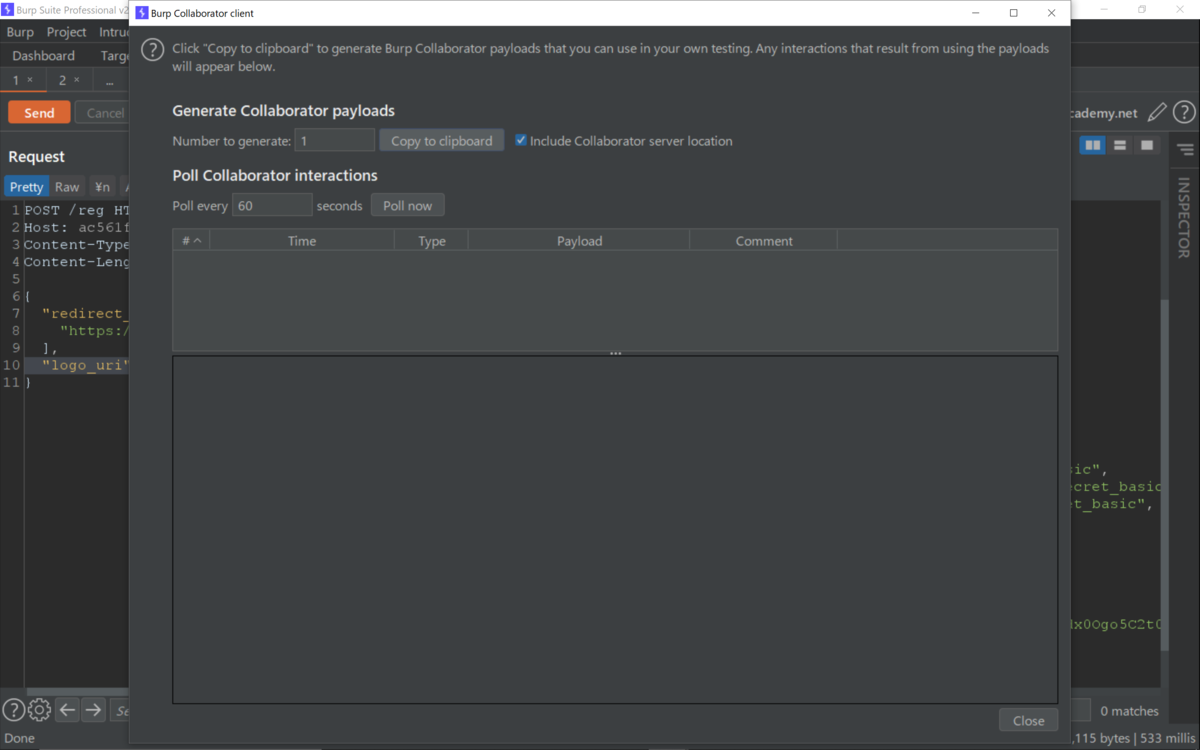This screenshot has width=1200, height=750.
Task: Click the Poll every seconds field
Action: point(272,205)
